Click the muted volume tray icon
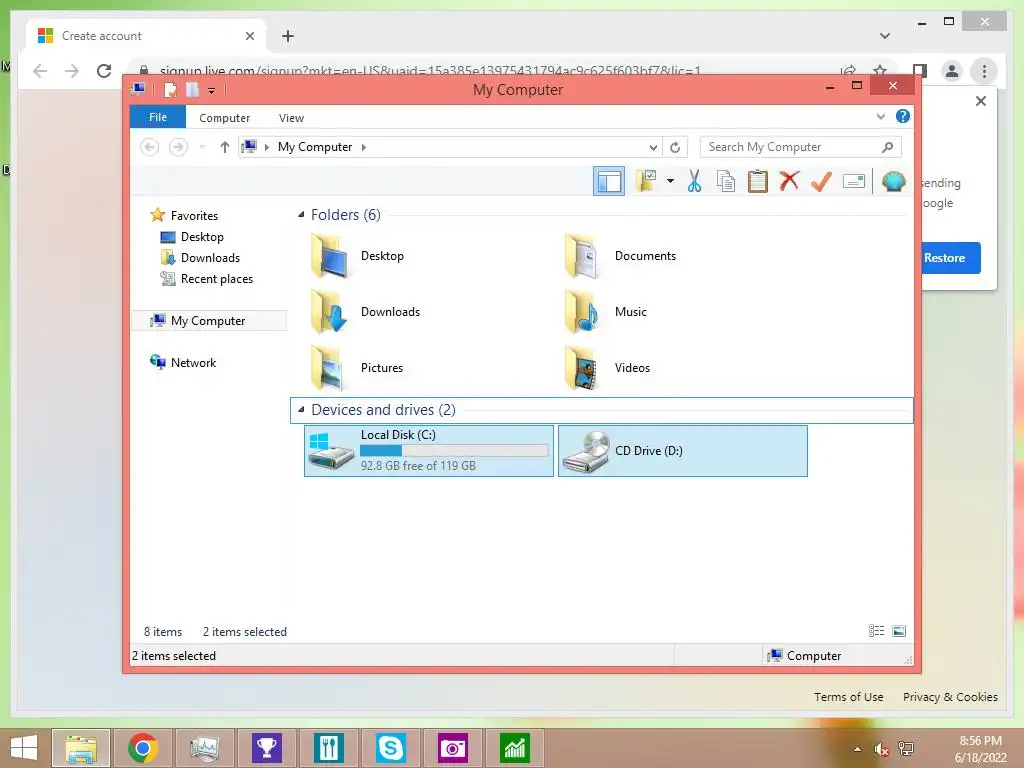1024x768 pixels. [881, 749]
